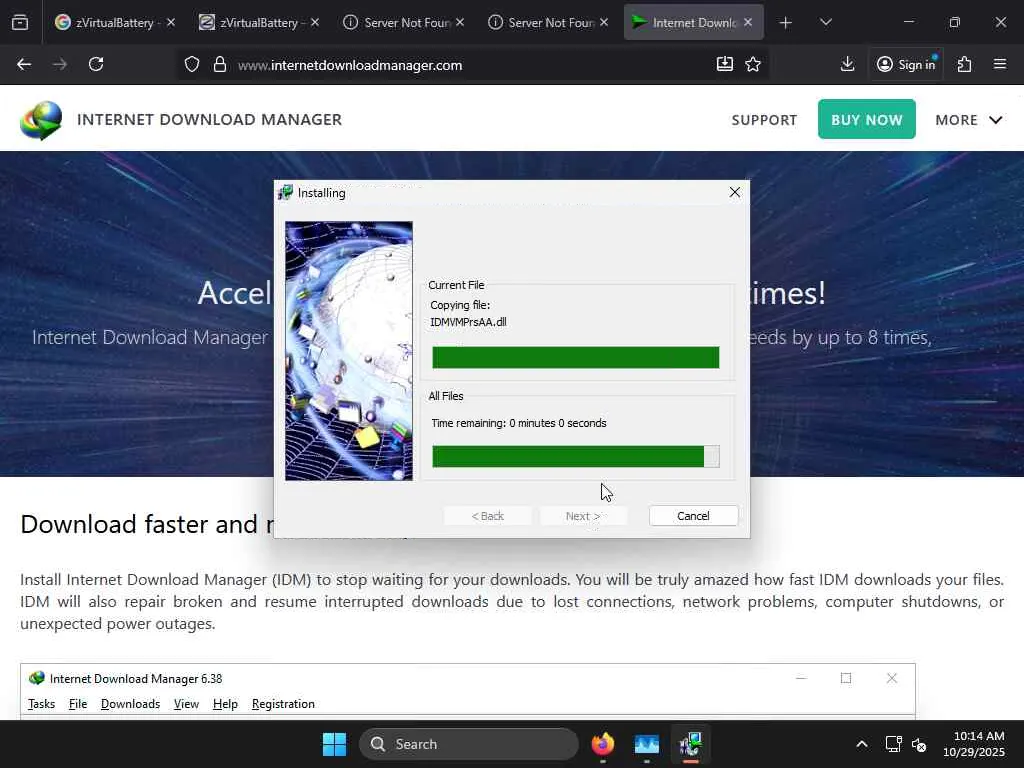Open the Downloads menu in IDM screenshot
Screen dimensions: 1024x768
coord(130,704)
